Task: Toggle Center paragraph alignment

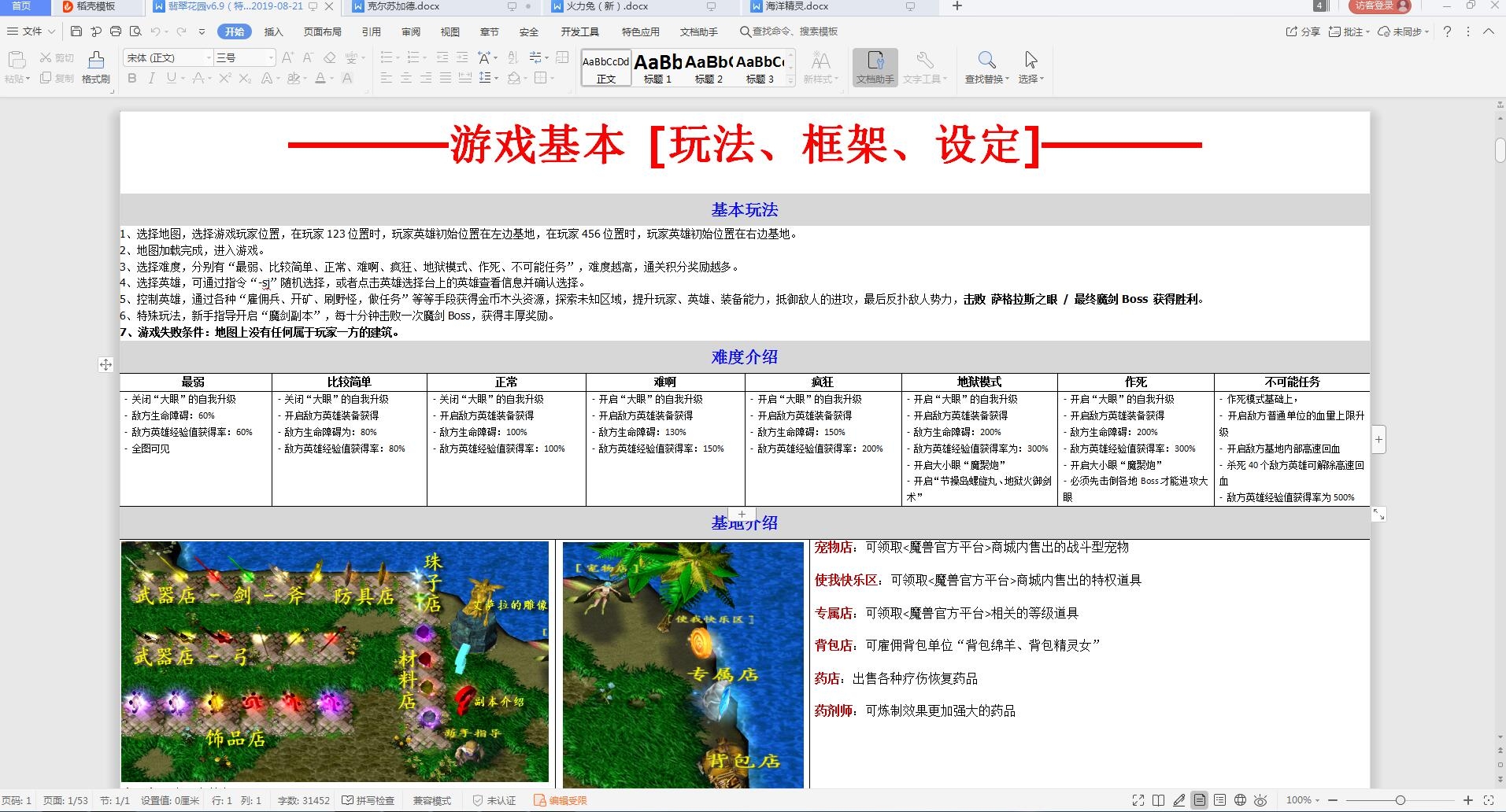Action: point(406,78)
